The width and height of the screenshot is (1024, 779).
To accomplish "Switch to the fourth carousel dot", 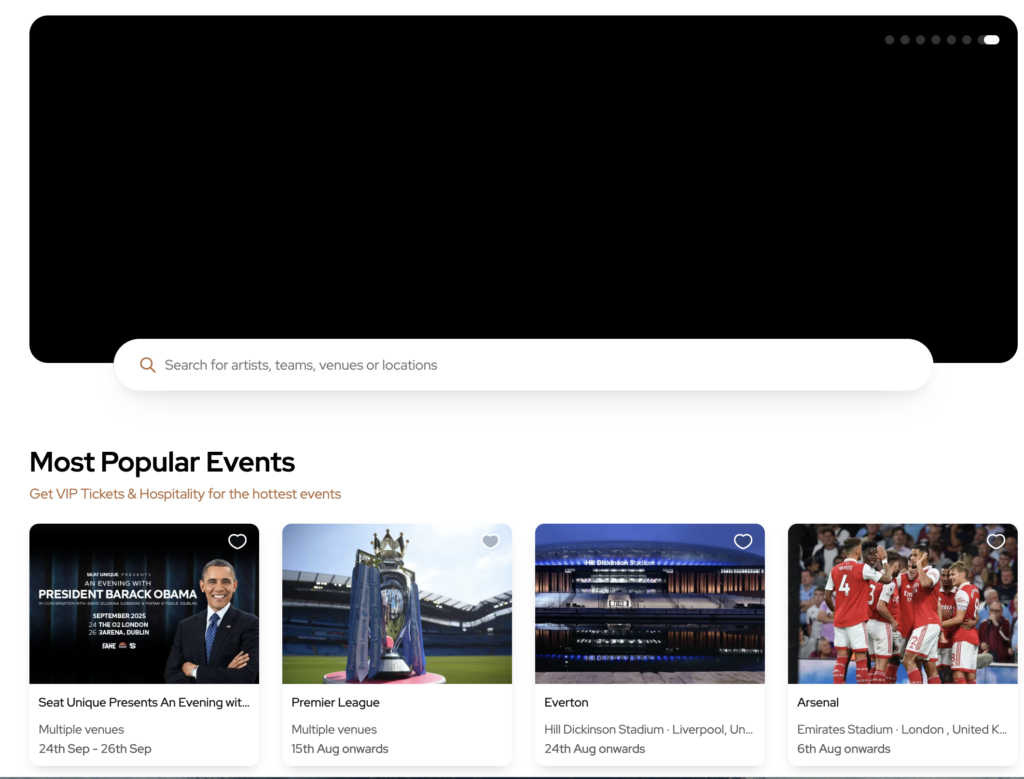I will pos(936,40).
